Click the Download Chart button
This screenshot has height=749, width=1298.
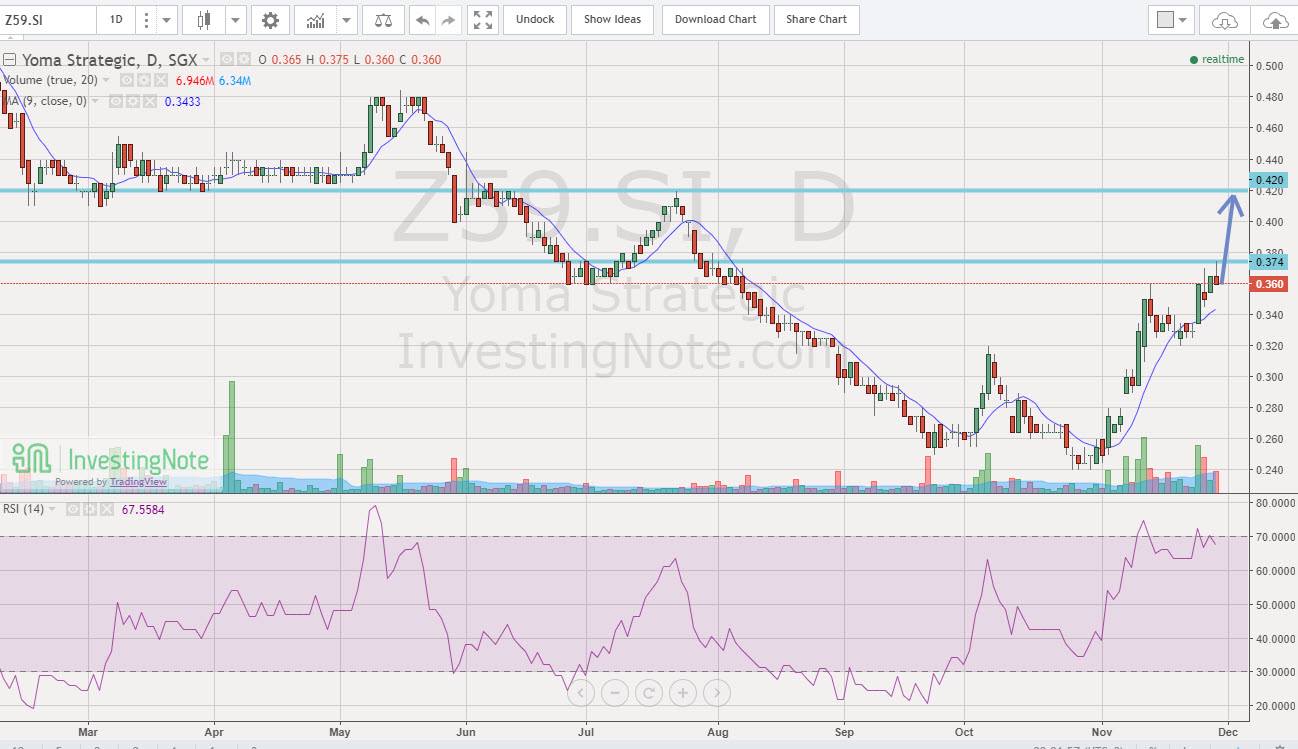(x=715, y=19)
